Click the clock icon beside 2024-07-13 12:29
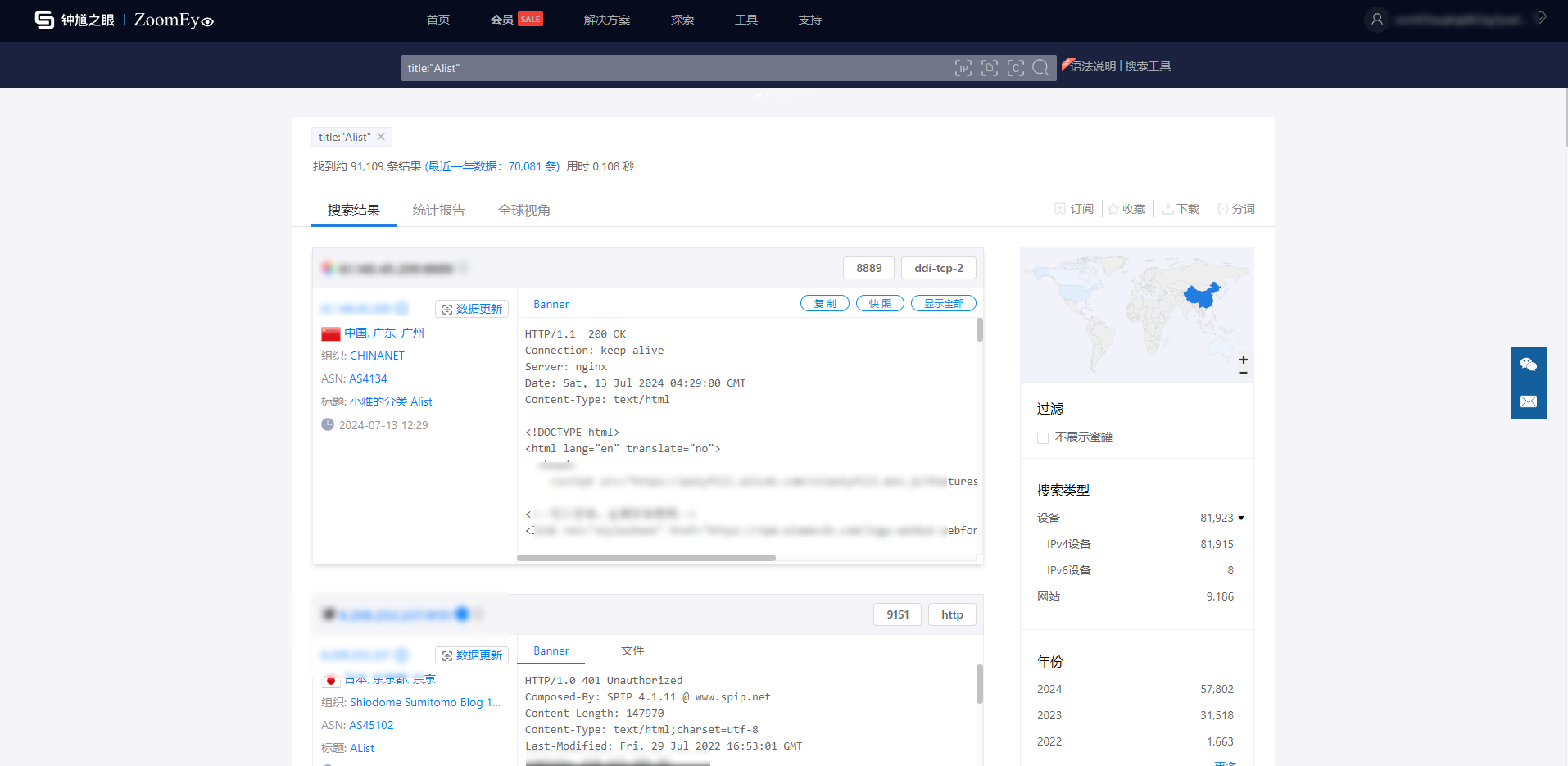 (x=328, y=424)
